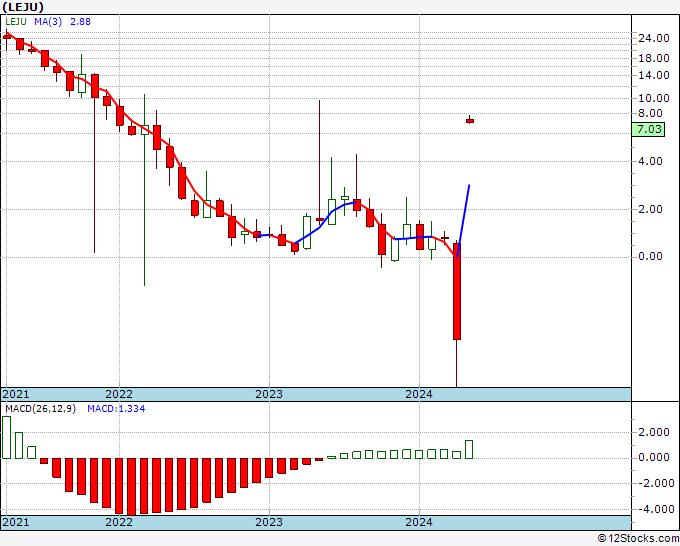Click the 10.00 price axis label
The height and width of the screenshot is (546, 680).
pos(654,98)
